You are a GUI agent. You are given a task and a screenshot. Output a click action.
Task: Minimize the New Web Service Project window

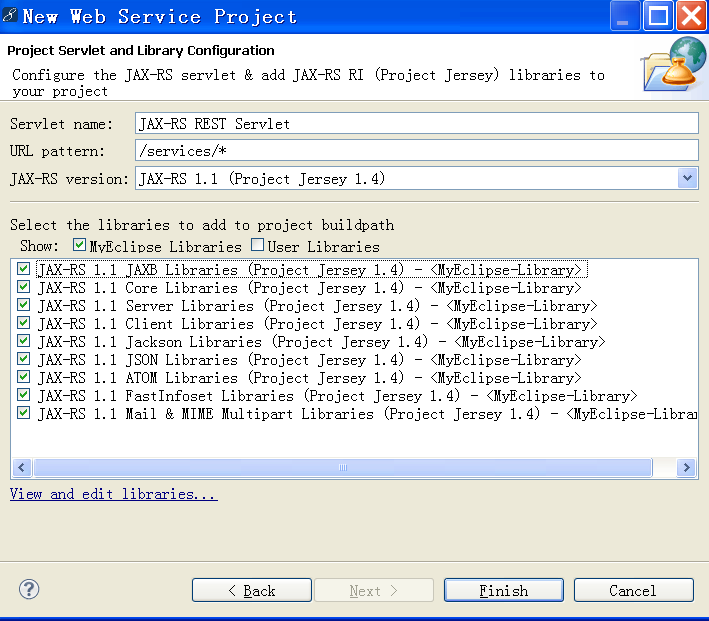pos(624,16)
